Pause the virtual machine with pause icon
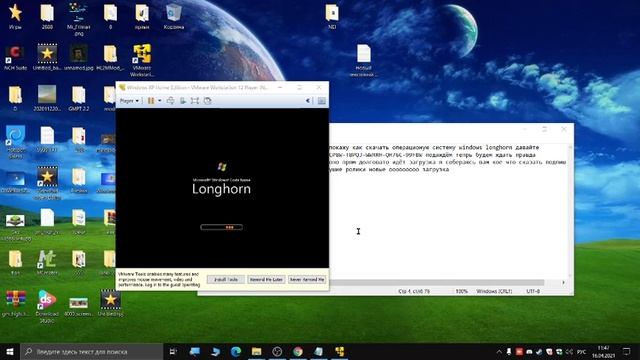 tap(151, 100)
